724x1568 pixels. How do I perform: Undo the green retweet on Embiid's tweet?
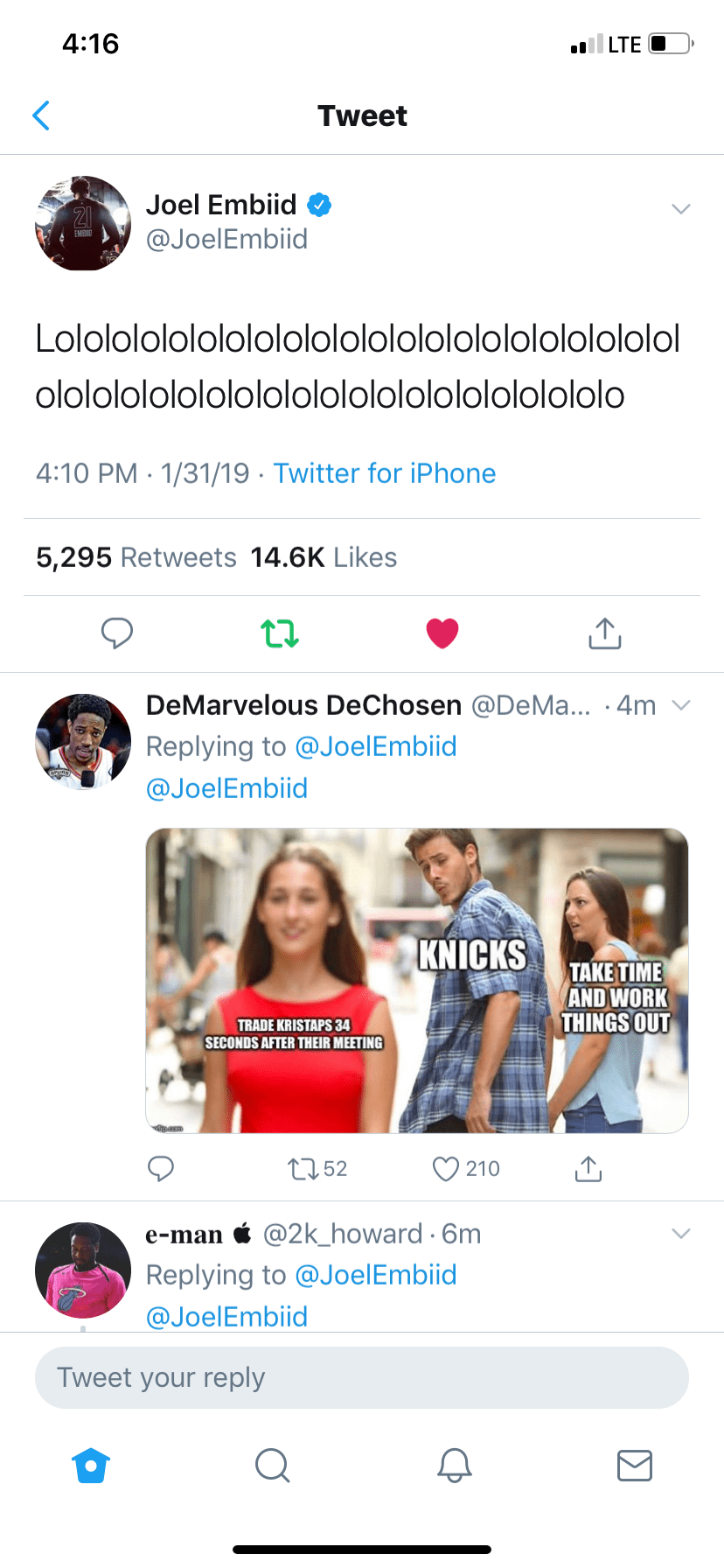point(280,633)
